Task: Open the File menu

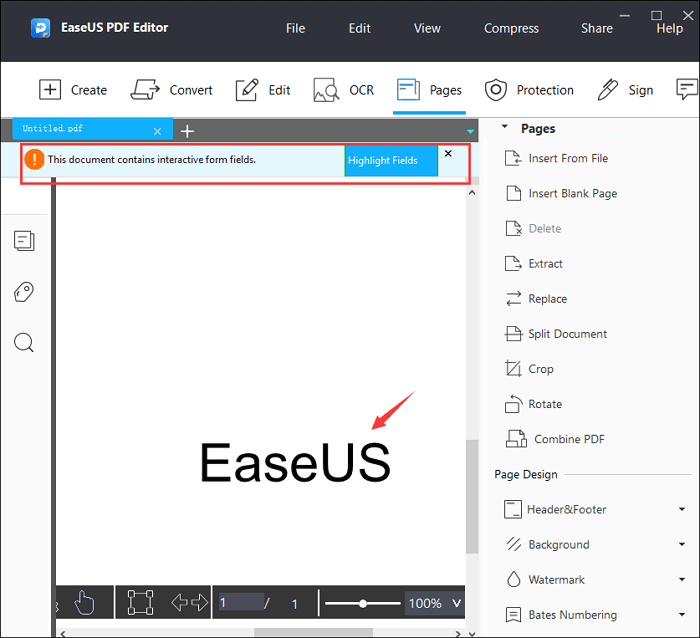Action: (x=296, y=28)
